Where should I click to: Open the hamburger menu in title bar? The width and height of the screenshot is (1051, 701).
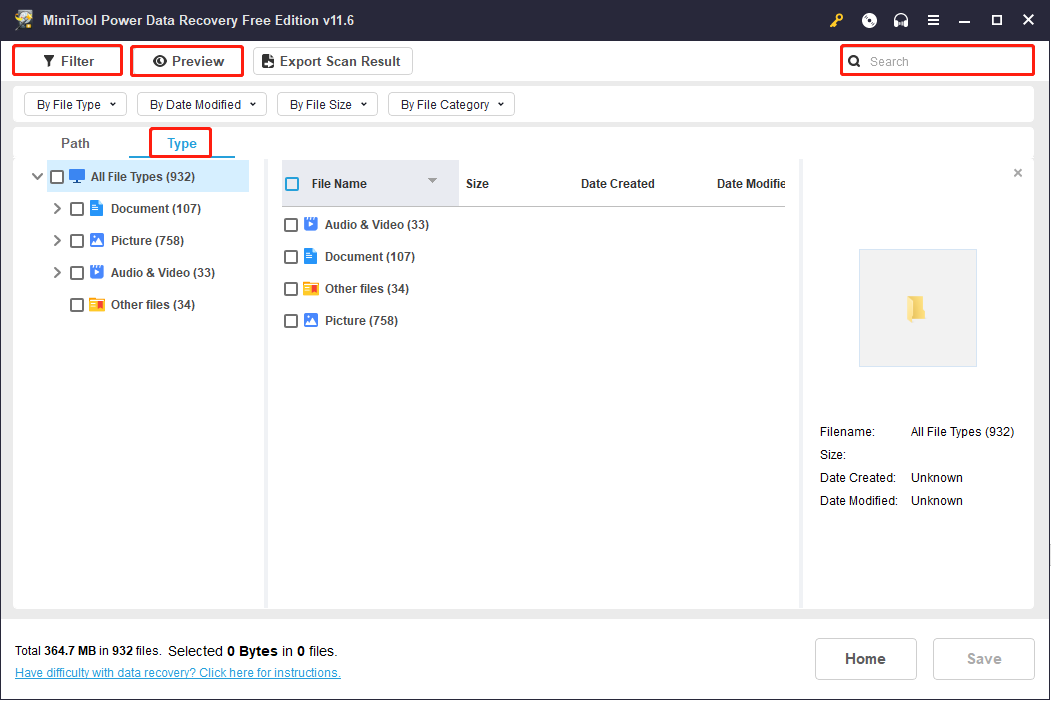[933, 20]
